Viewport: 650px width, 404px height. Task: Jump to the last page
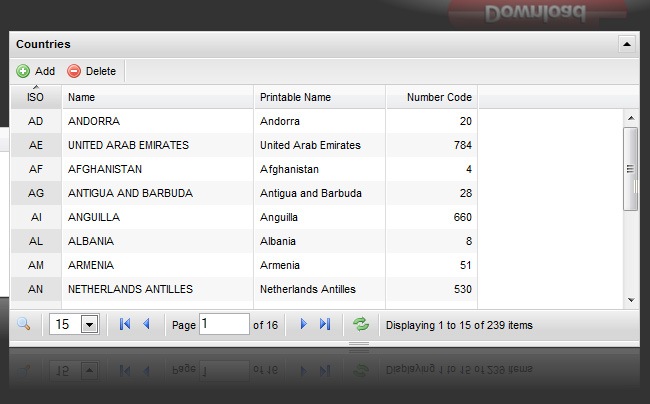[324, 324]
